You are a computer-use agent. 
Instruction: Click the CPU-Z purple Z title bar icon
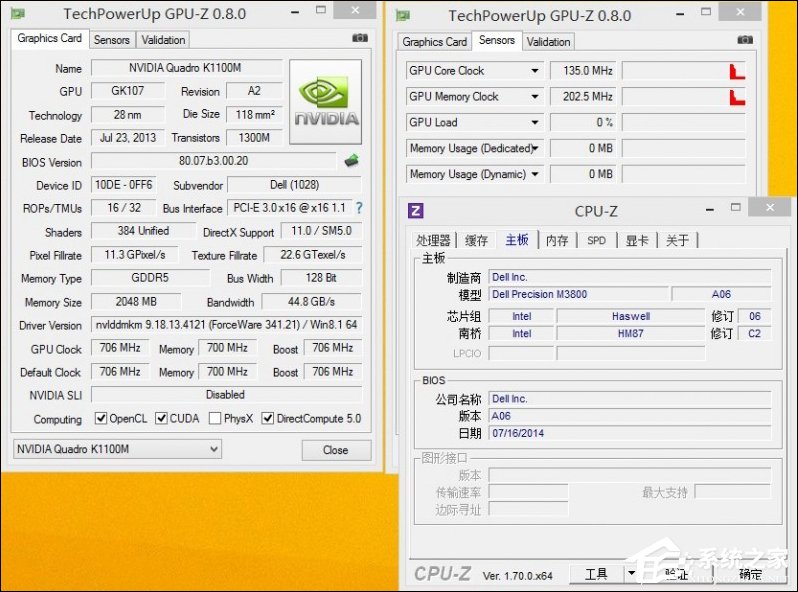[415, 211]
